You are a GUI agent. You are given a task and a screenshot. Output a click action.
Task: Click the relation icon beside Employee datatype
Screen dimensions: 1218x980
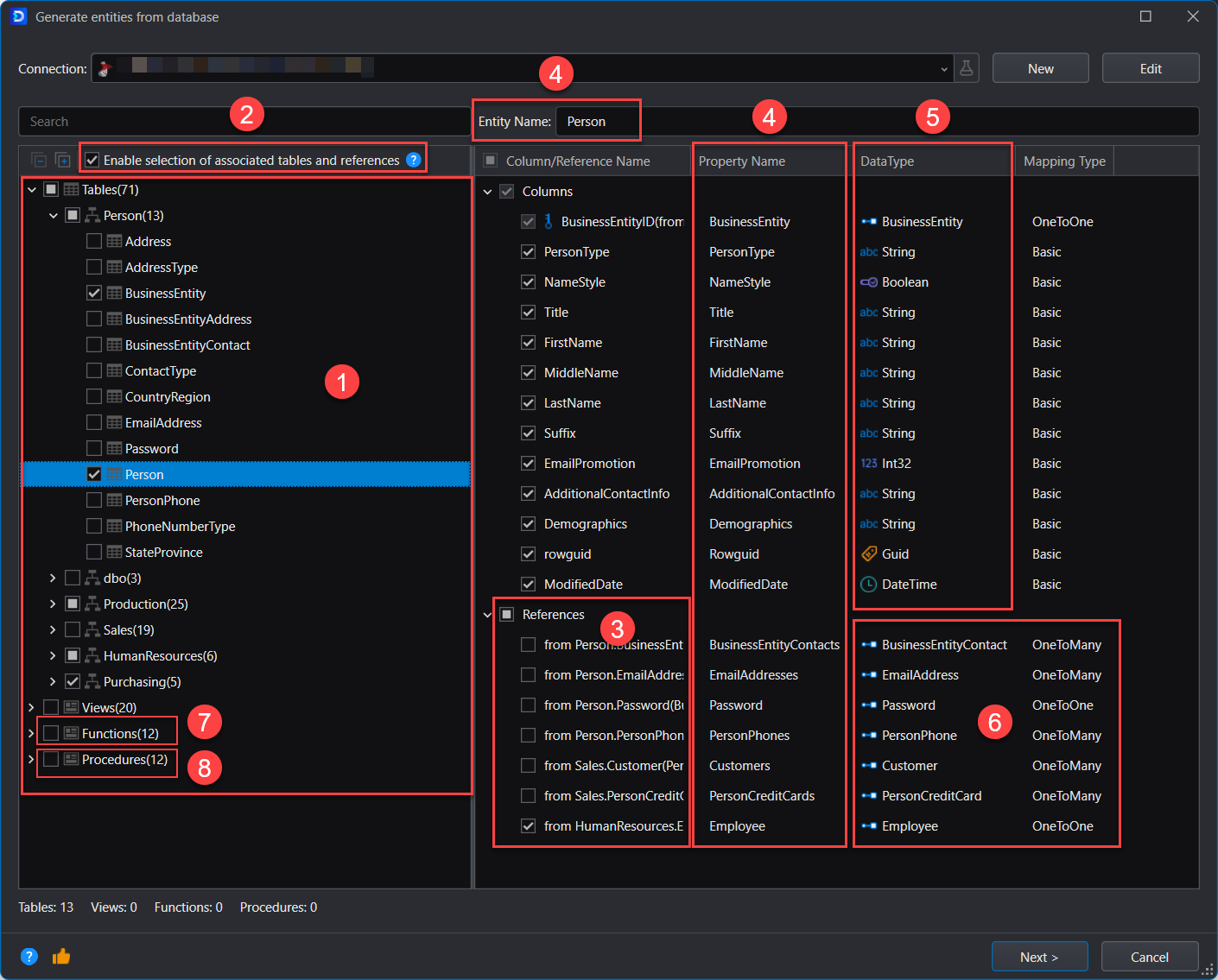(x=869, y=825)
